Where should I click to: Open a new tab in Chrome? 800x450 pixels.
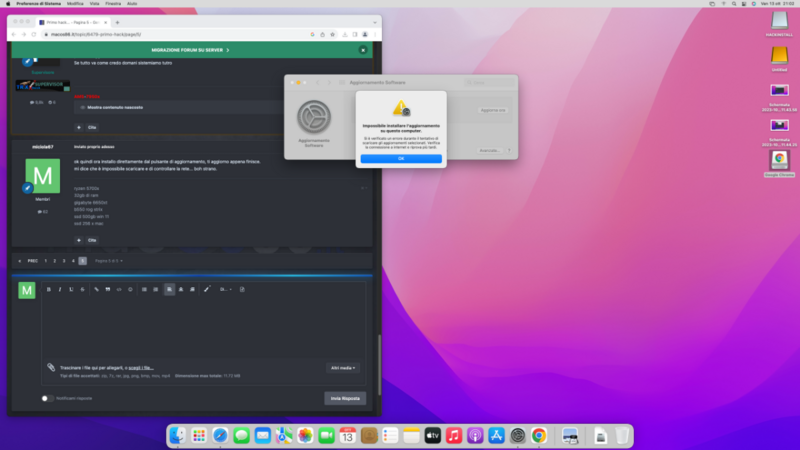tap(117, 22)
